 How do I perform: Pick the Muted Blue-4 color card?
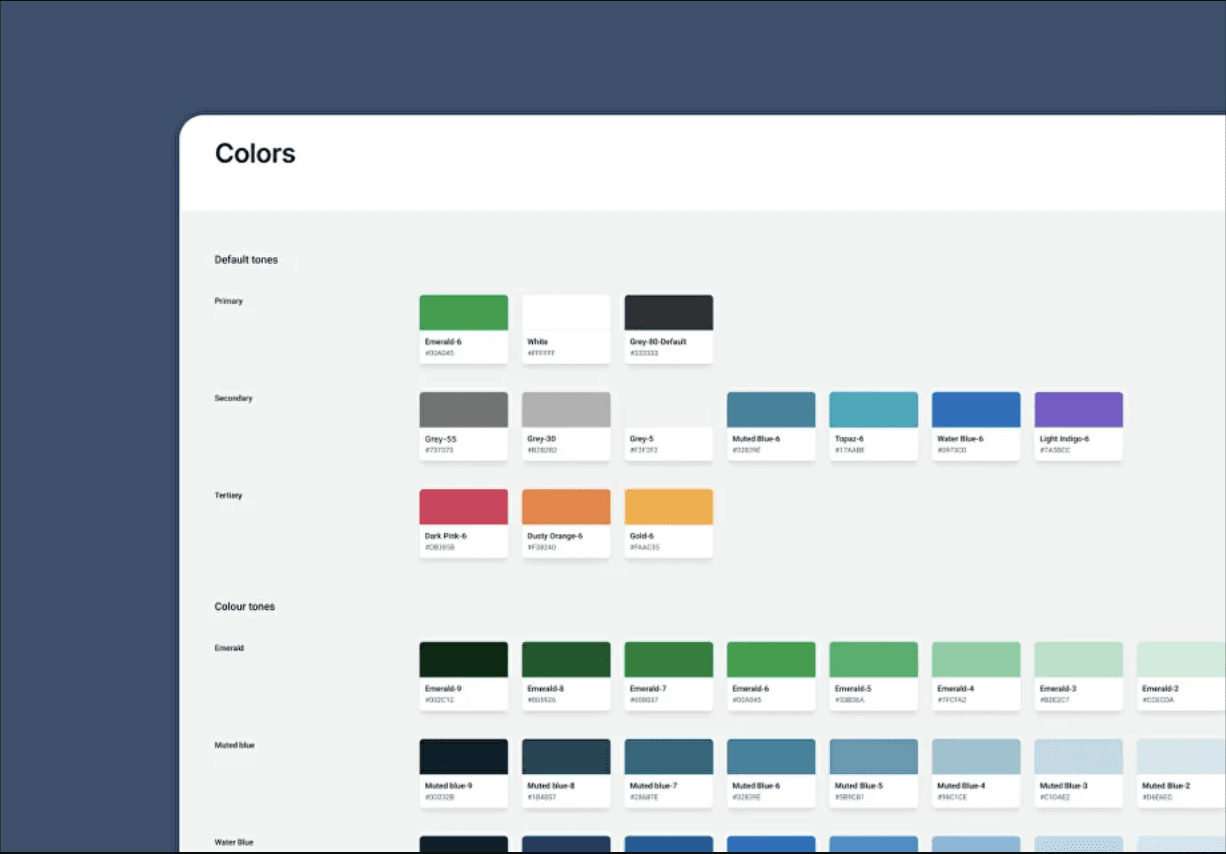point(976,773)
